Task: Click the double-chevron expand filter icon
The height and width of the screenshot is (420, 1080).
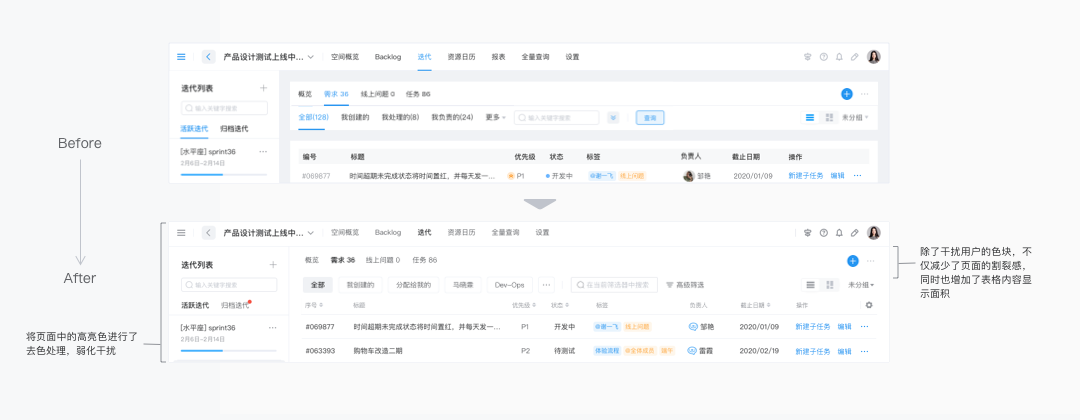Action: pyautogui.click(x=613, y=118)
